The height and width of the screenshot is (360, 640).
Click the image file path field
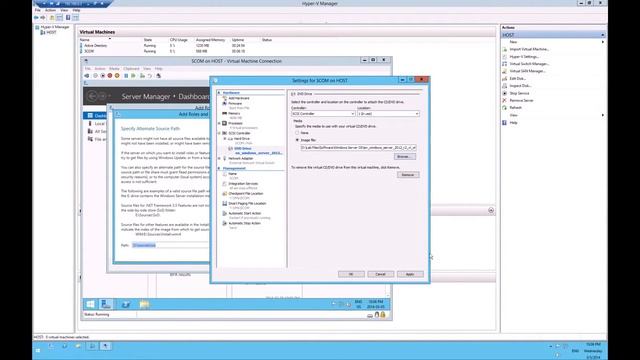click(x=358, y=148)
